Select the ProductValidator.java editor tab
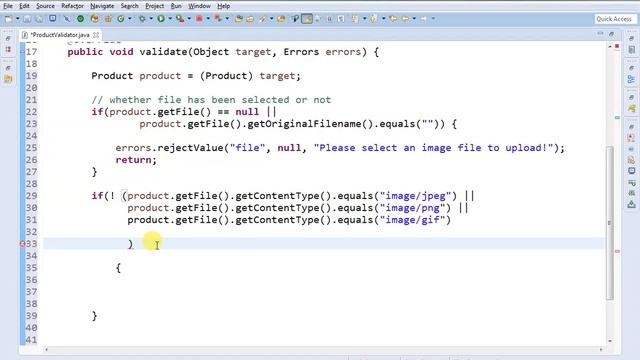This screenshot has height=360, width=640. coord(60,35)
